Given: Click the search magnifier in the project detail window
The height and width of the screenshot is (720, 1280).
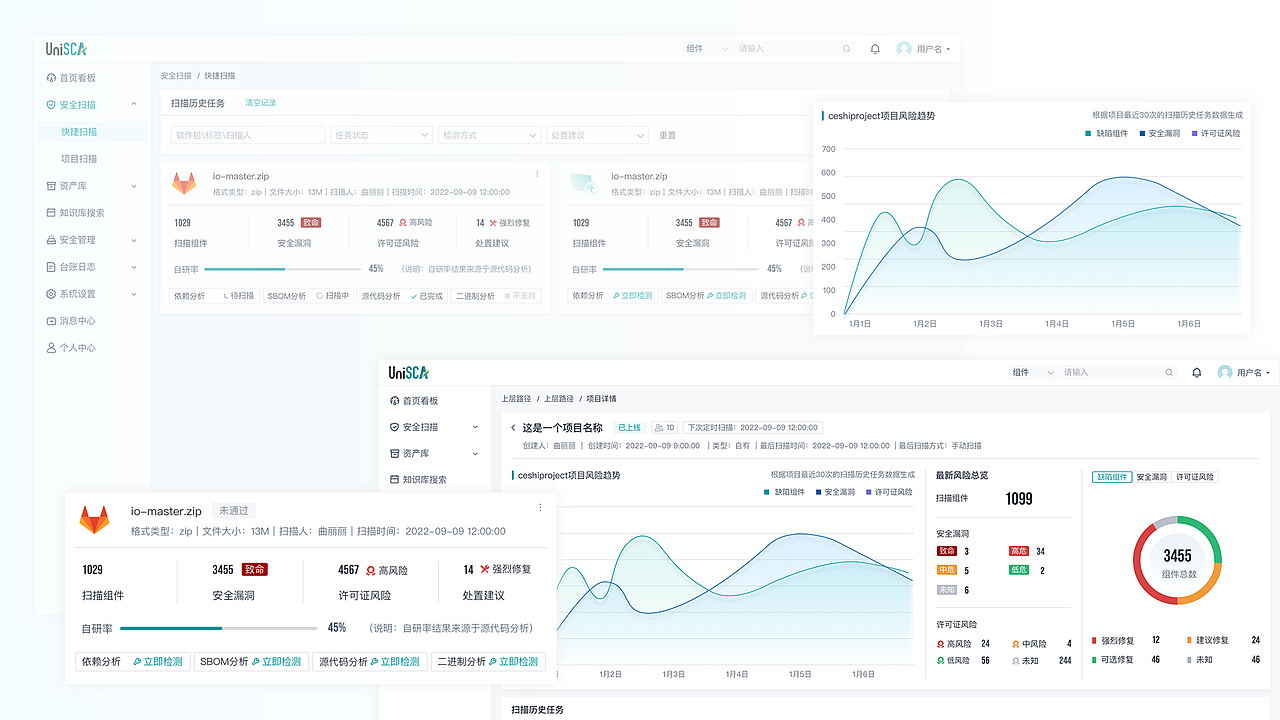Looking at the screenshot, I should click(1169, 372).
